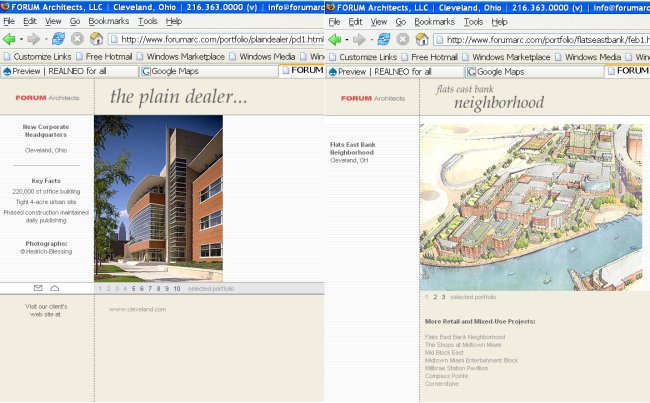Open Edit menu in right window
Screen dimensions: 650x403
[x=355, y=22]
